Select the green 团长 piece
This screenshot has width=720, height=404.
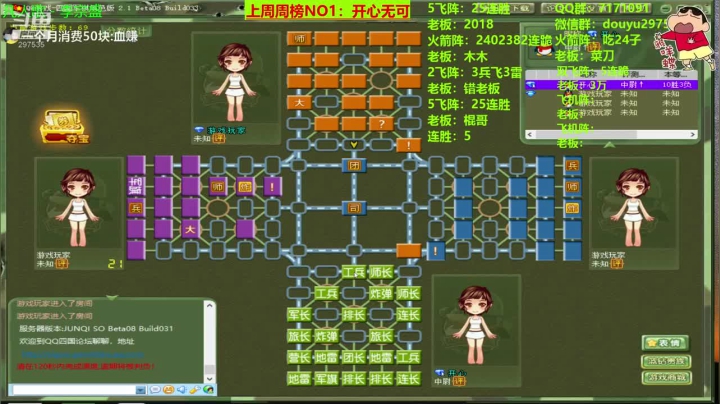click(x=354, y=358)
